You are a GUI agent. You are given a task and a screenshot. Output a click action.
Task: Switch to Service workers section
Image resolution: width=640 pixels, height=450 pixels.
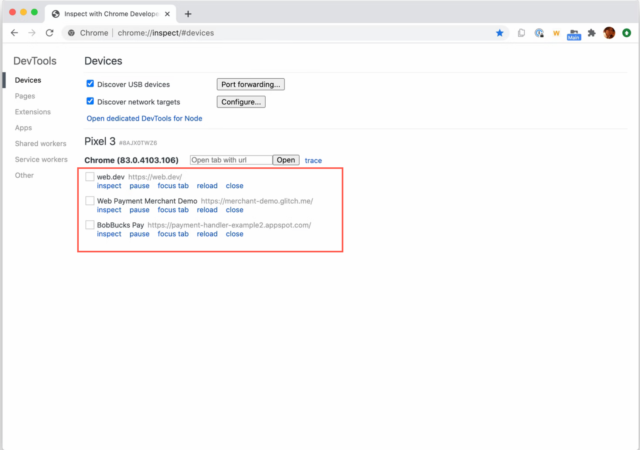pyautogui.click(x=41, y=159)
